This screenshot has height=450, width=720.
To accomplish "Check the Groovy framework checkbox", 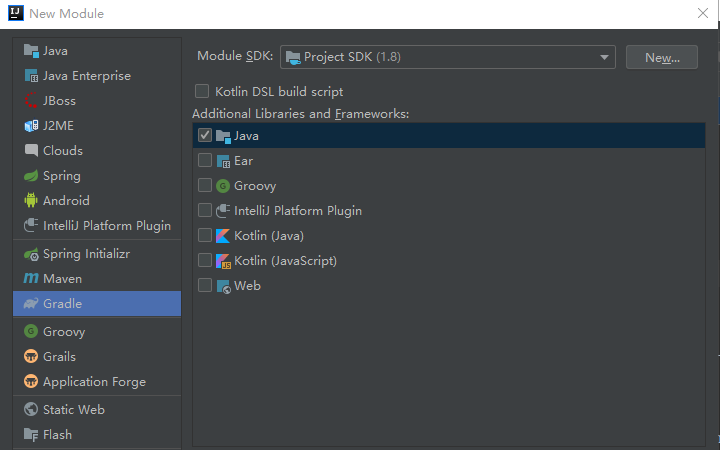I will click(x=205, y=185).
